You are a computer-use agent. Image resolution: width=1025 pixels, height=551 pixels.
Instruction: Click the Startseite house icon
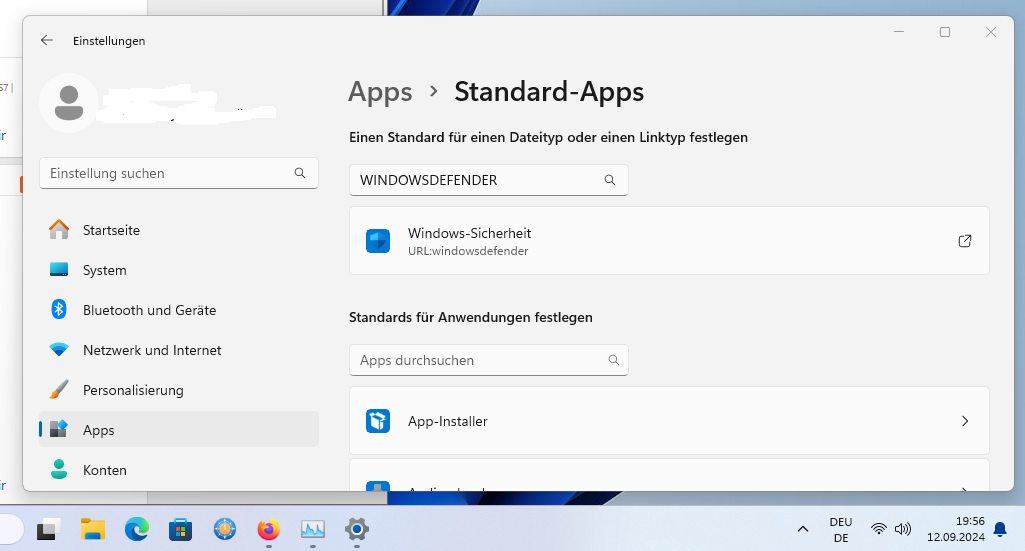coord(59,229)
